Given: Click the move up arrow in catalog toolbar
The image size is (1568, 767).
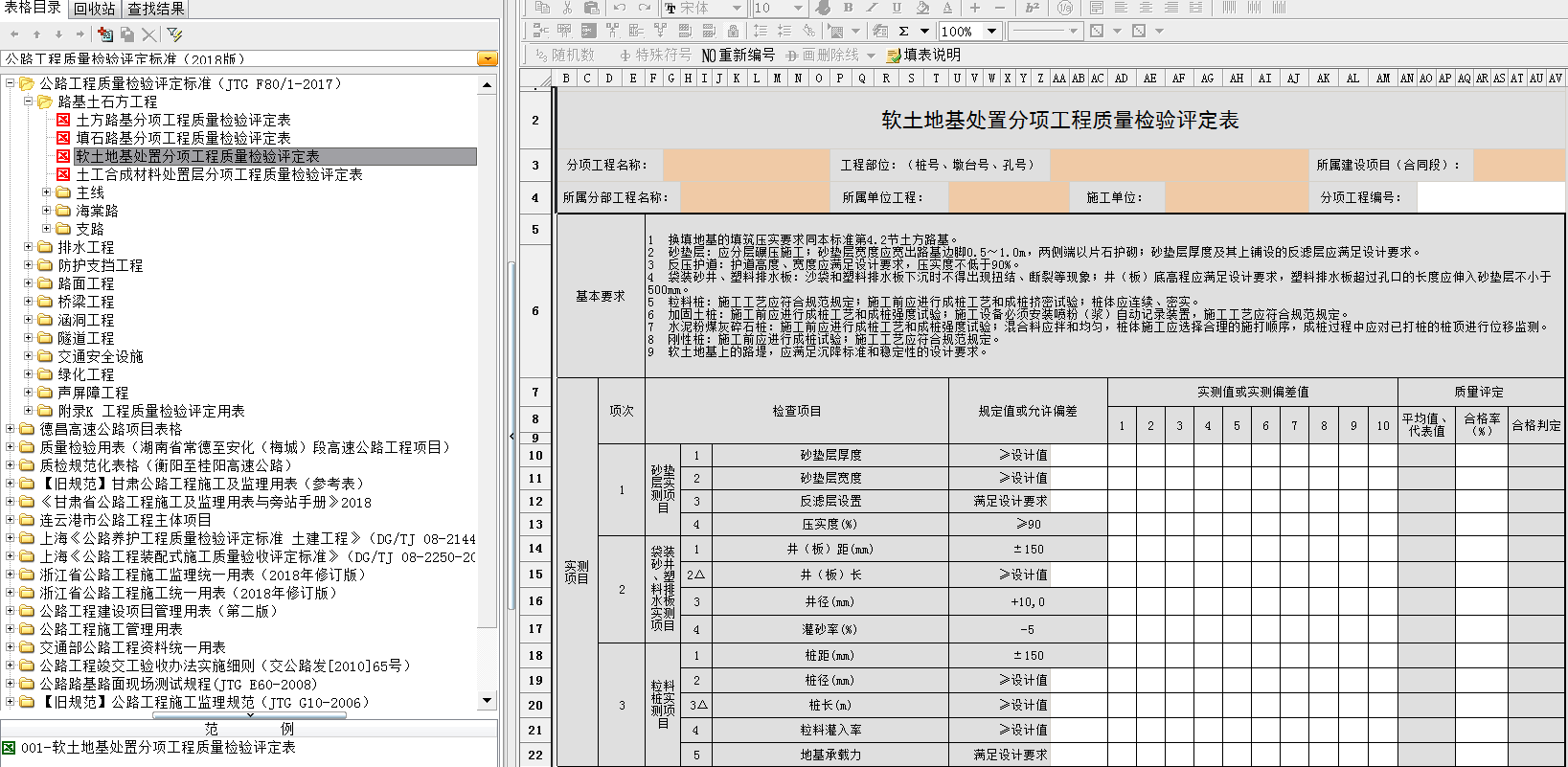Looking at the screenshot, I should [36, 34].
